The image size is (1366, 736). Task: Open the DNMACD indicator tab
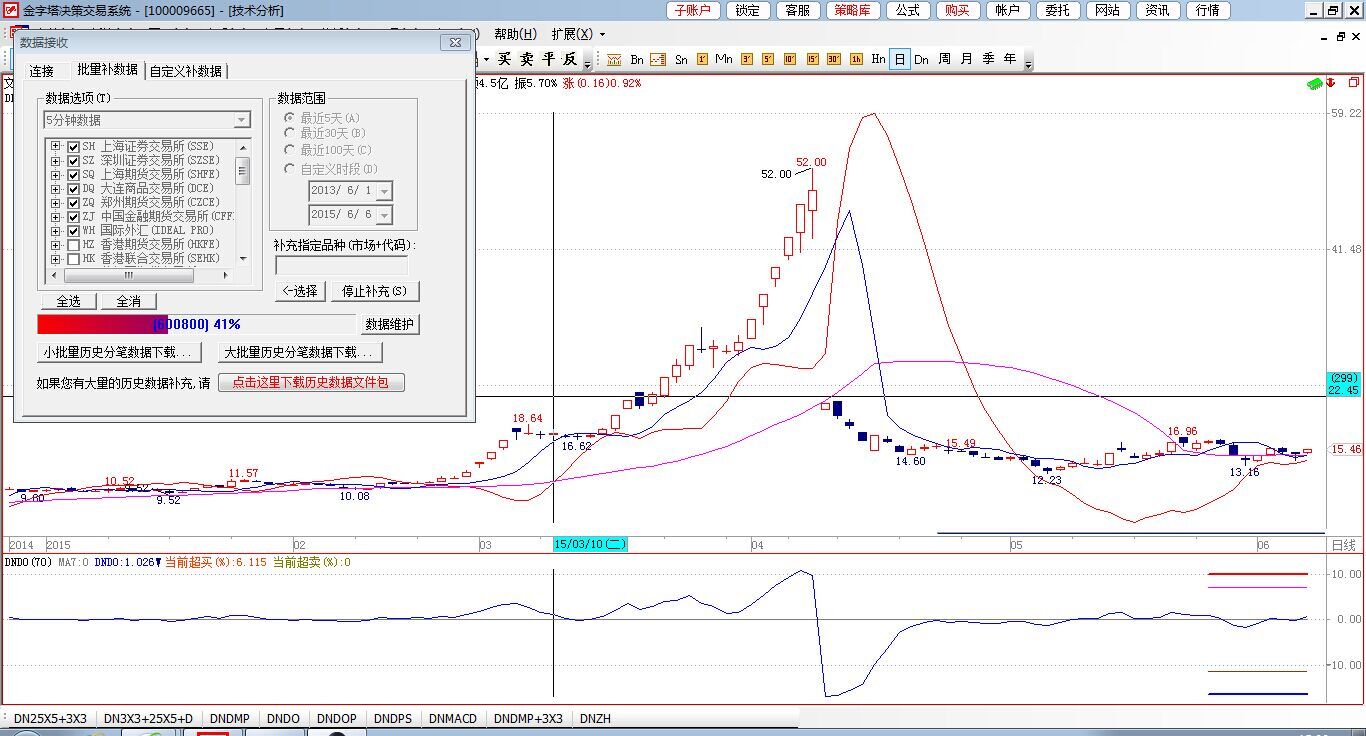click(x=453, y=718)
